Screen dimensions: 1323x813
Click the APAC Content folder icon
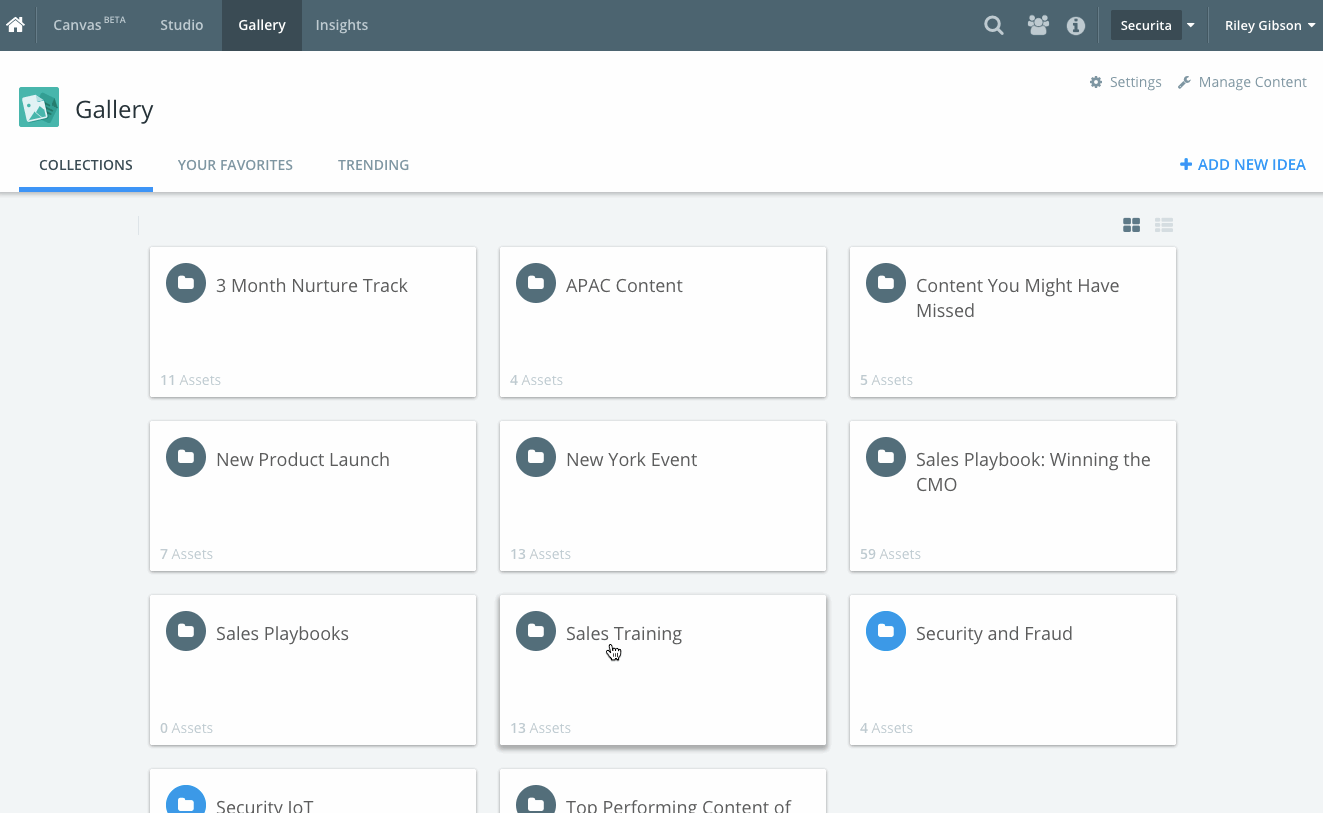536,283
